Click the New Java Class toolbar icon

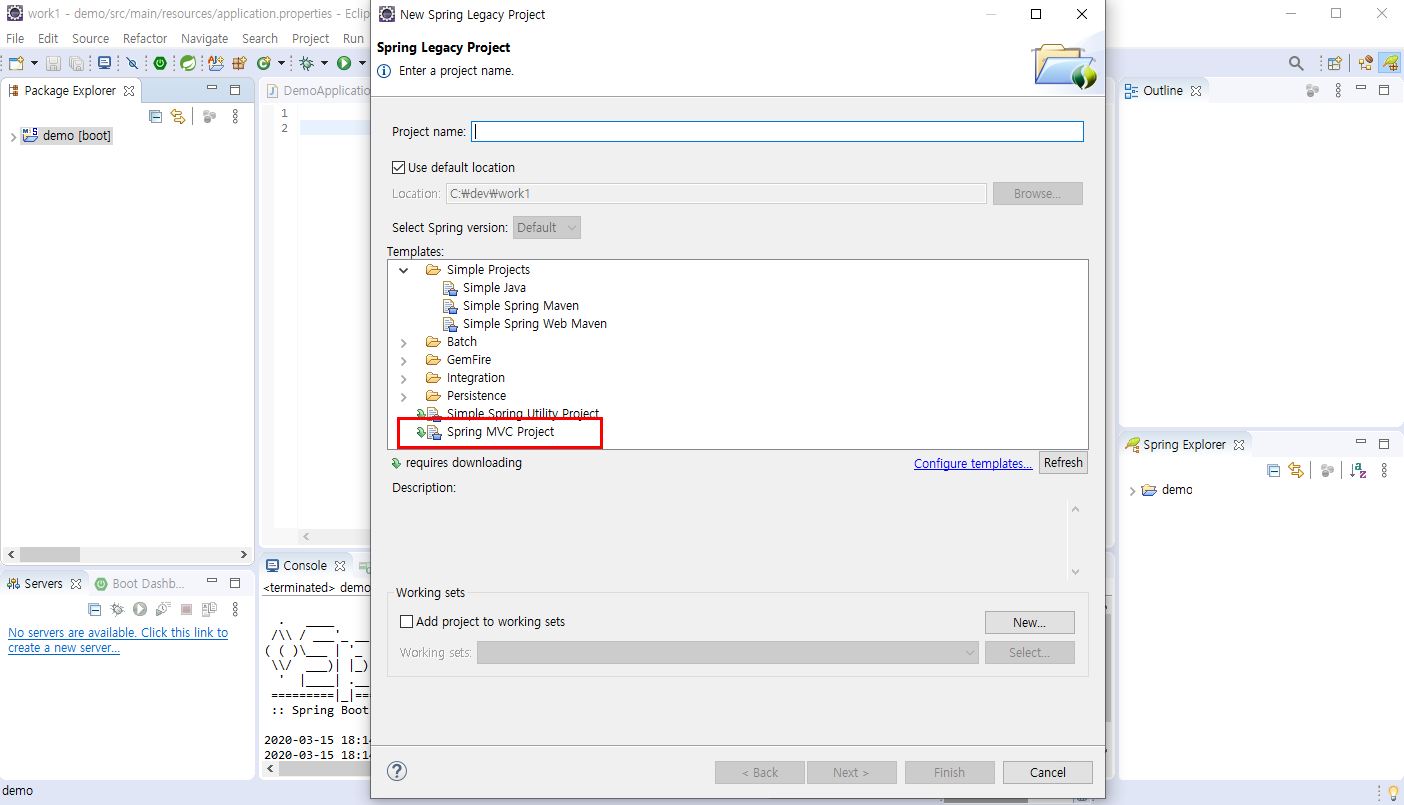click(x=264, y=63)
